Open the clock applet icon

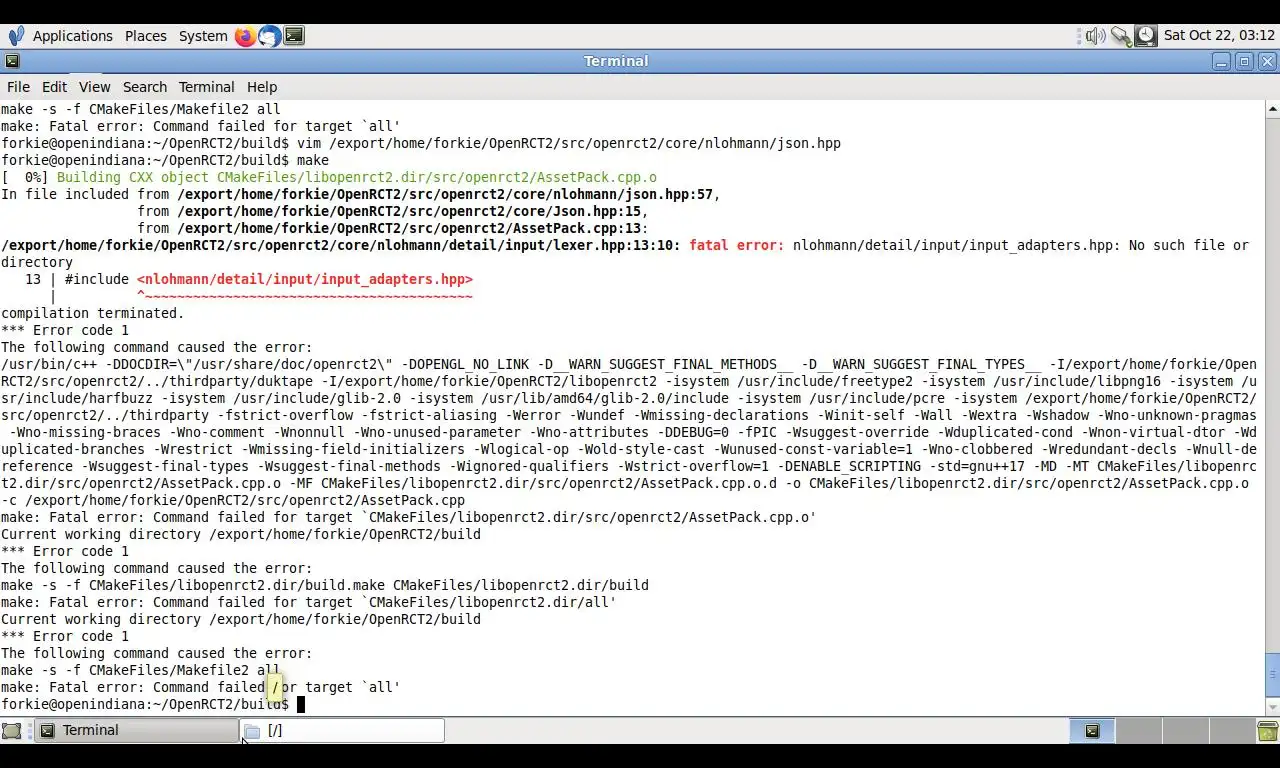(1146, 36)
